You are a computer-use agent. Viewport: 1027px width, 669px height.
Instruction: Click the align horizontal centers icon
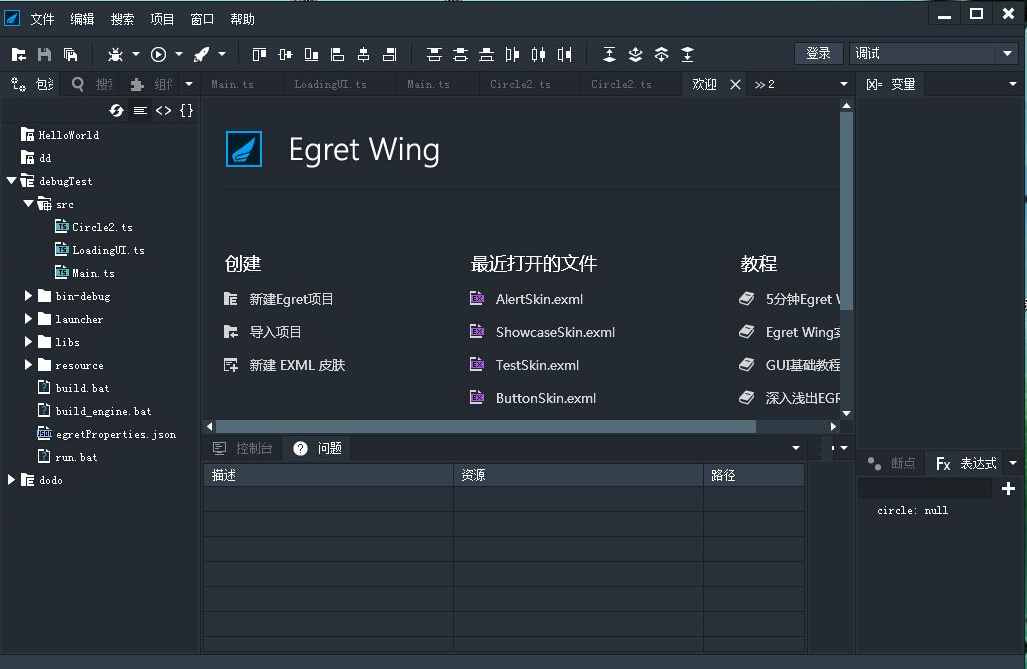364,54
